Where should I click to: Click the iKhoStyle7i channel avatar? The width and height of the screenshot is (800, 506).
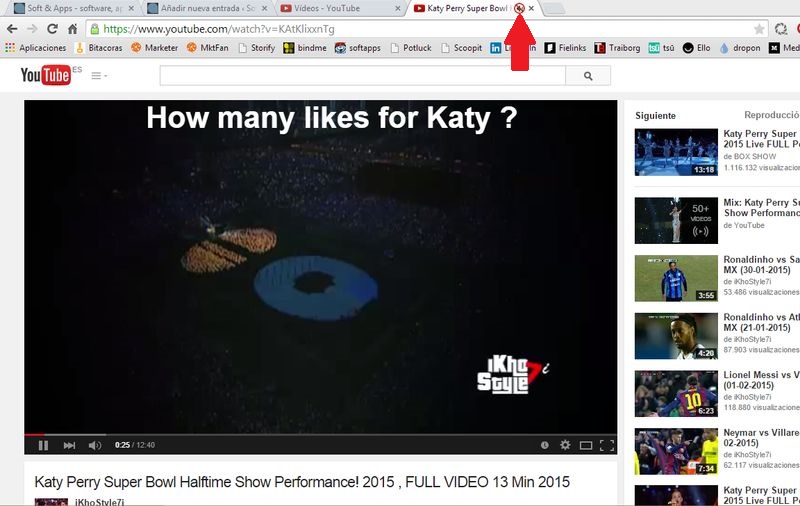point(51,502)
